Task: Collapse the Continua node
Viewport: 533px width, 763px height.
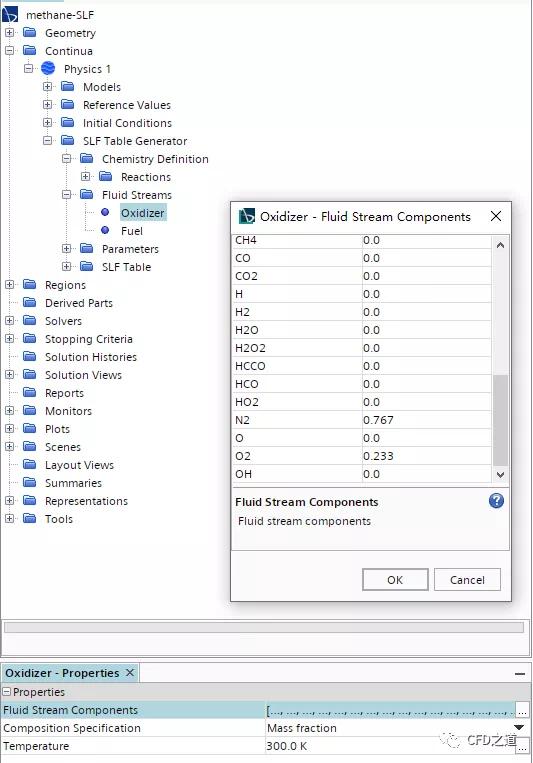Action: (x=10, y=51)
